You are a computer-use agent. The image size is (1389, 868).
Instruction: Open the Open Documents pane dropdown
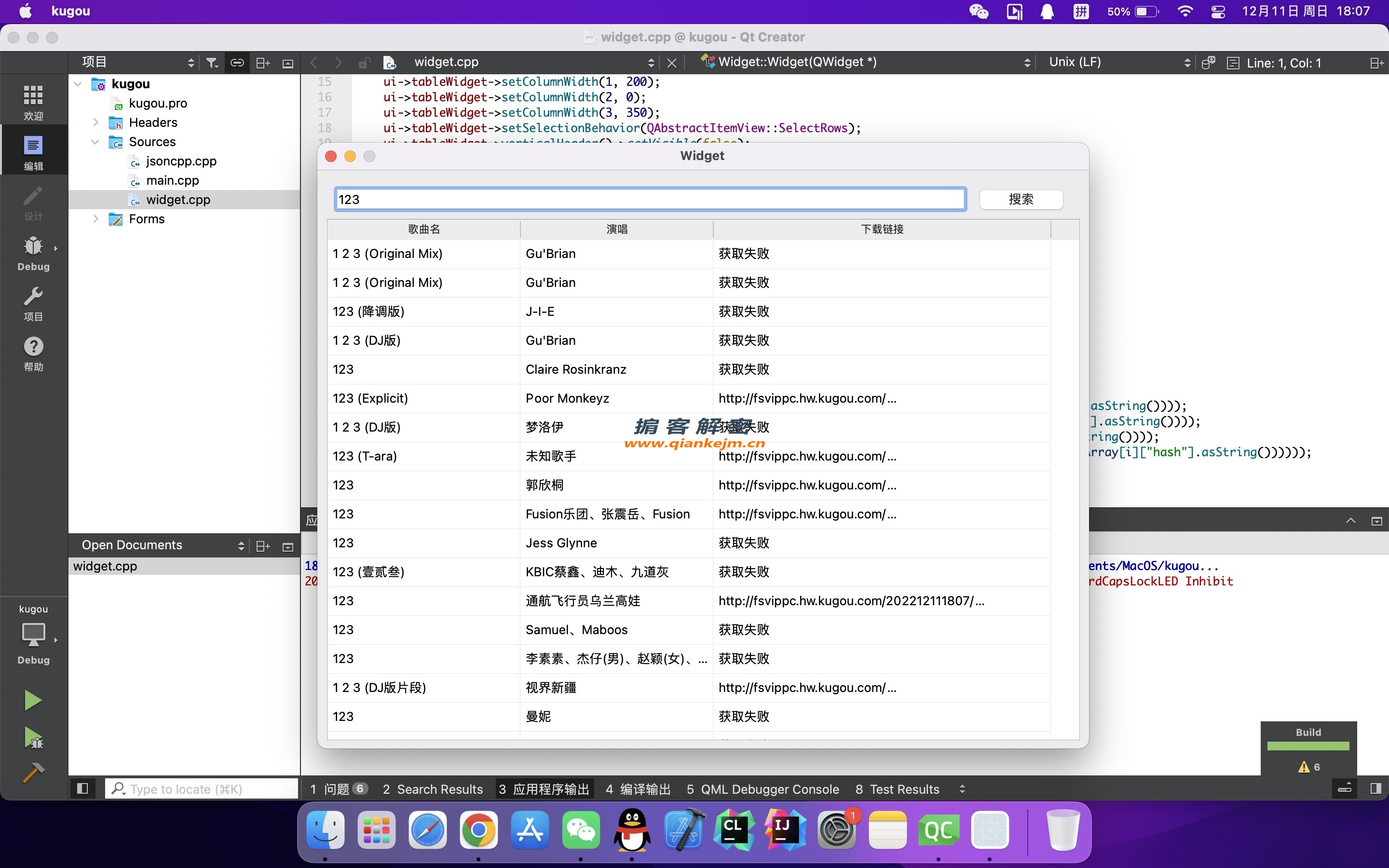pyautogui.click(x=163, y=545)
